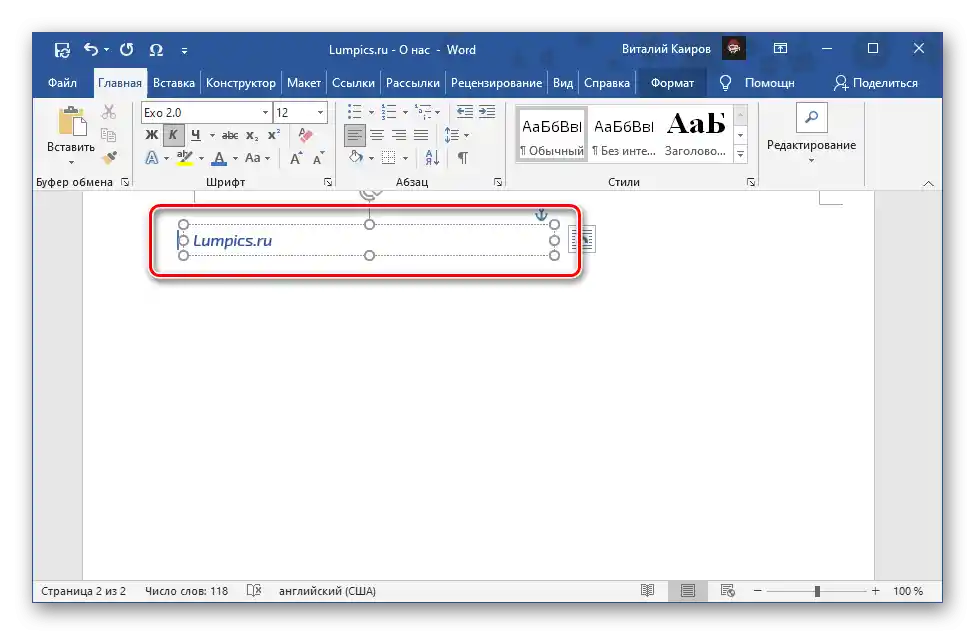This screenshot has height=635, width=975.
Task: Open the Буфер обмена dialog launcher
Action: (x=125, y=182)
